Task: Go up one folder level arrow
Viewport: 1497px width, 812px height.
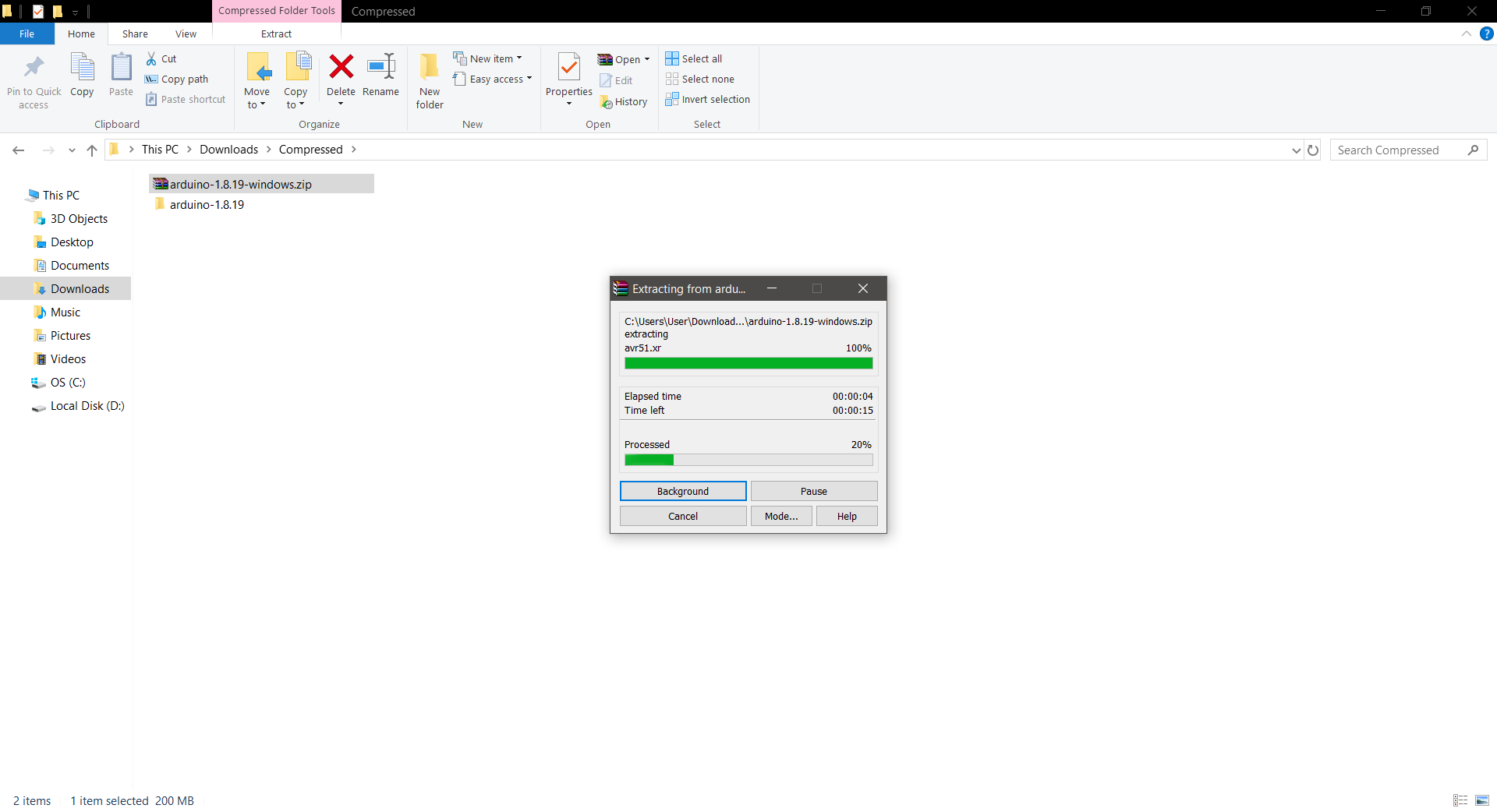Action: click(92, 150)
